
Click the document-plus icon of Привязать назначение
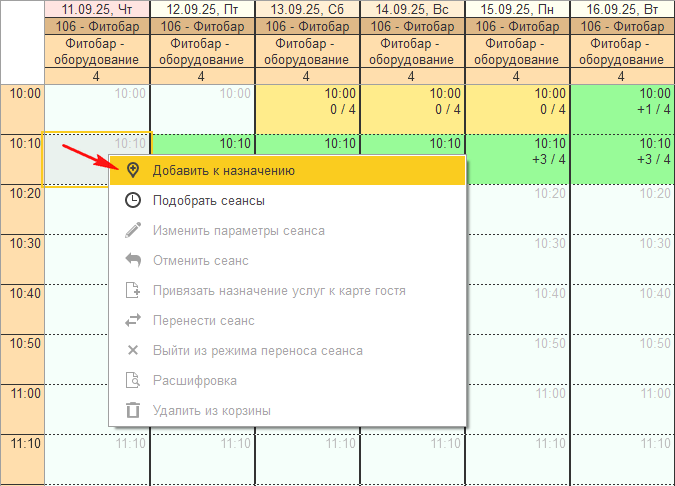pos(133,291)
